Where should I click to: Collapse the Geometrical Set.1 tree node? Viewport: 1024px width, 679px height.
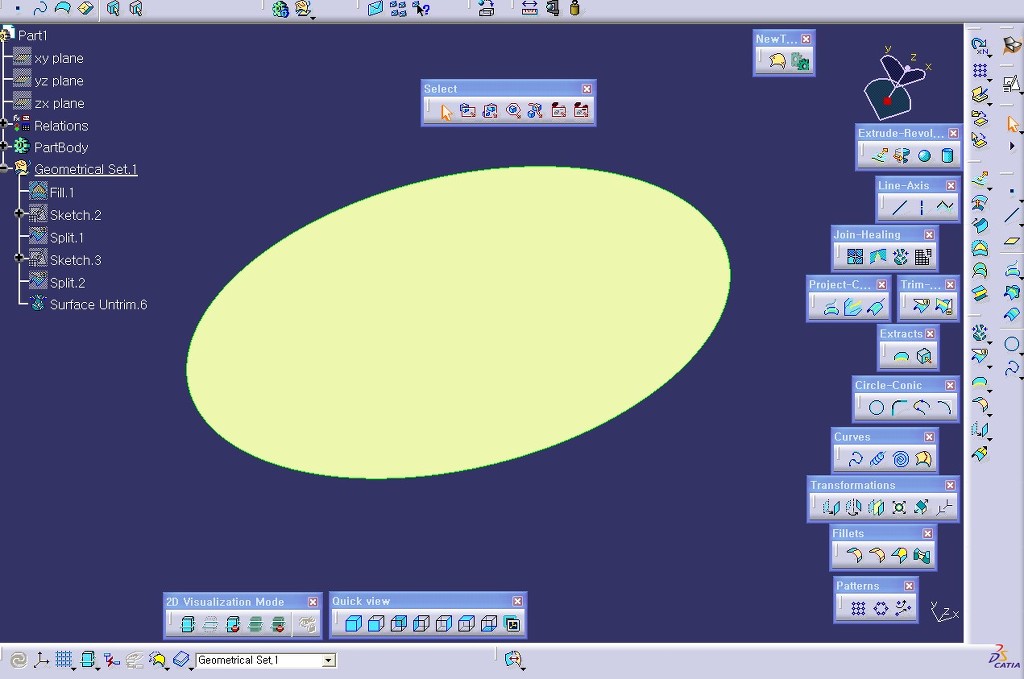[x=4, y=168]
